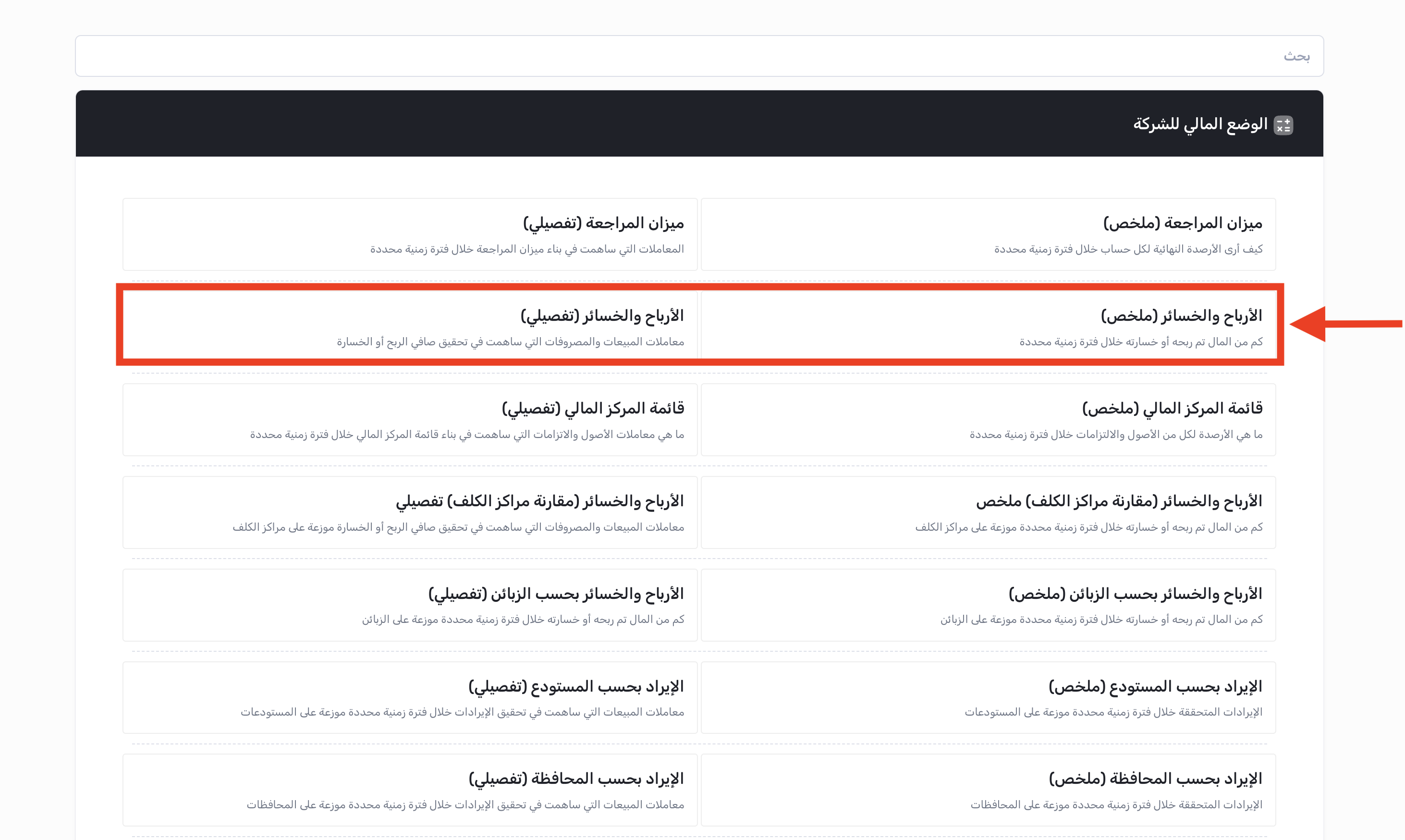Click description under ميزان المراجعة (ملخص) card

click(x=1128, y=250)
